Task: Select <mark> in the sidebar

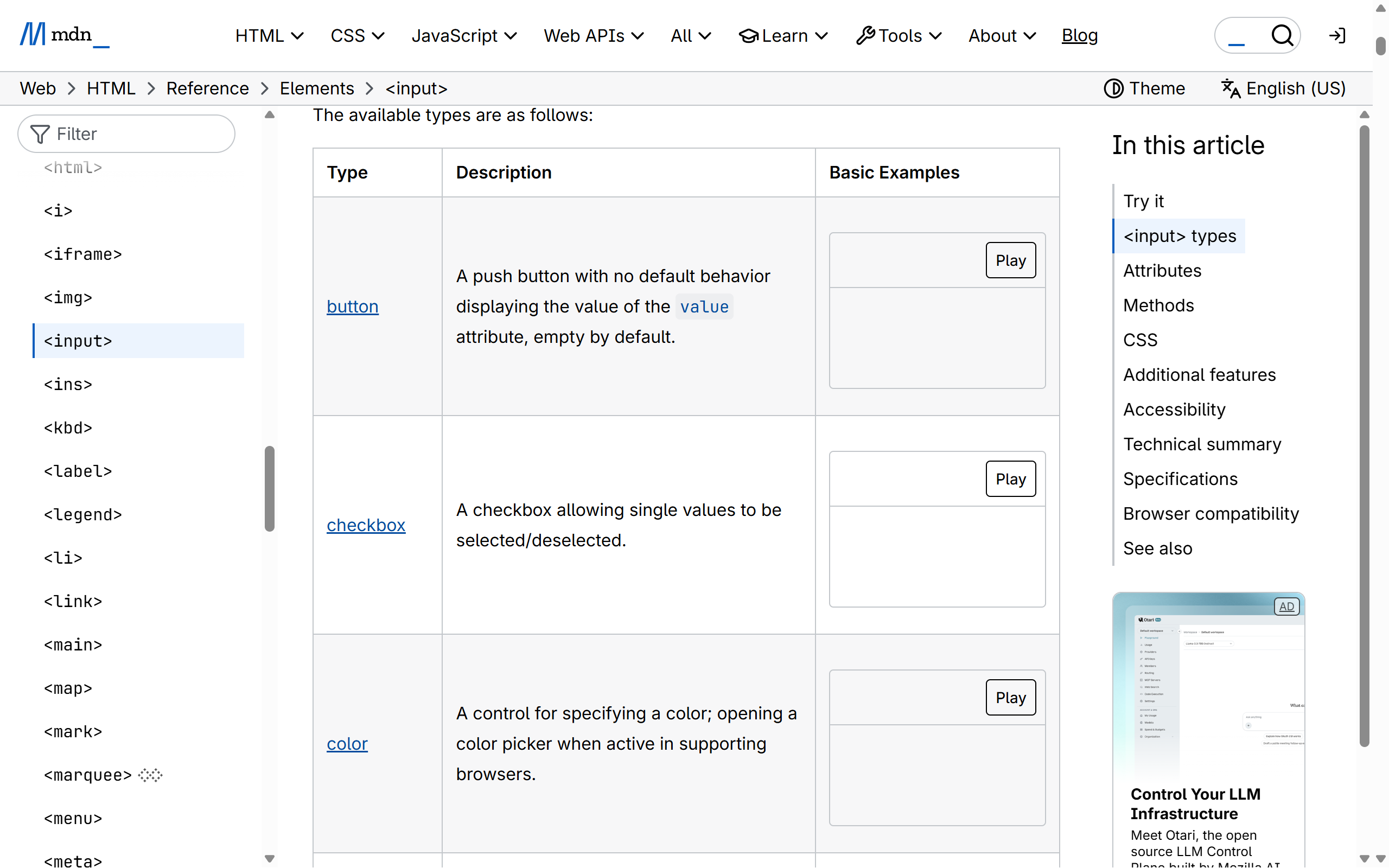Action: tap(138, 732)
